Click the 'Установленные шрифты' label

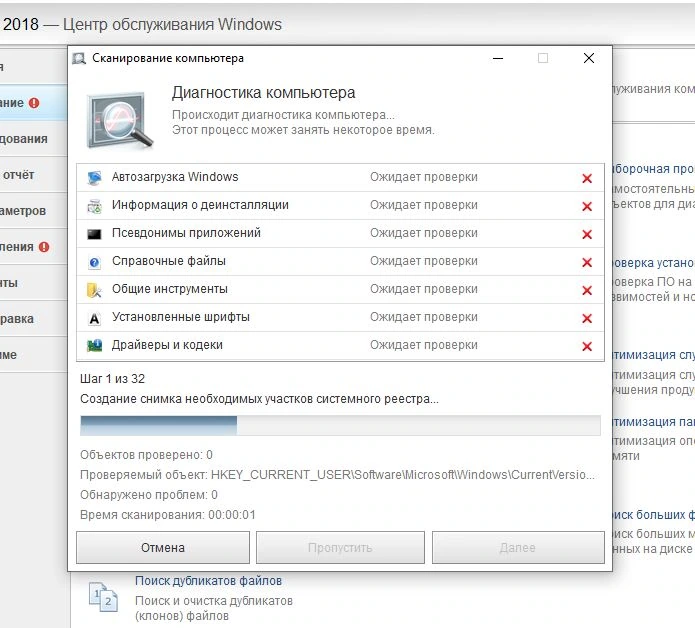point(181,317)
